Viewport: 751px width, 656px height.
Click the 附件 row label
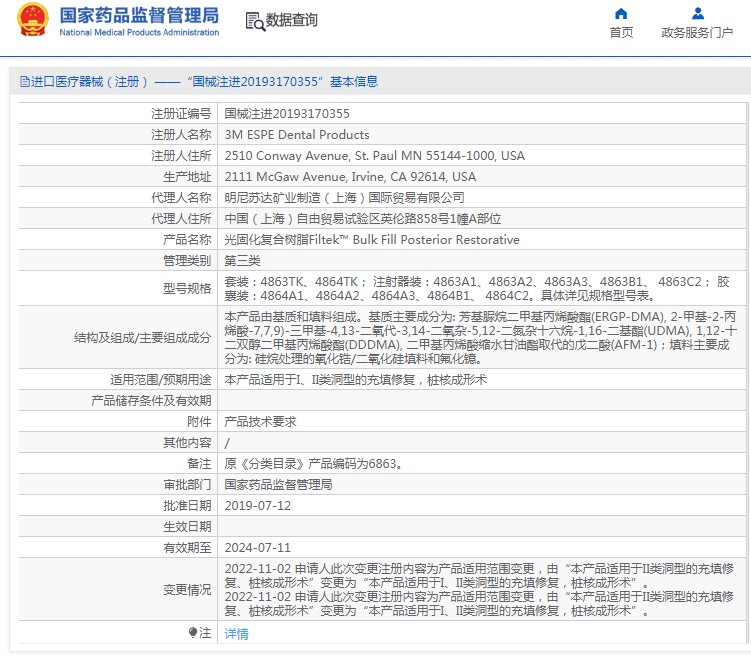(x=199, y=422)
